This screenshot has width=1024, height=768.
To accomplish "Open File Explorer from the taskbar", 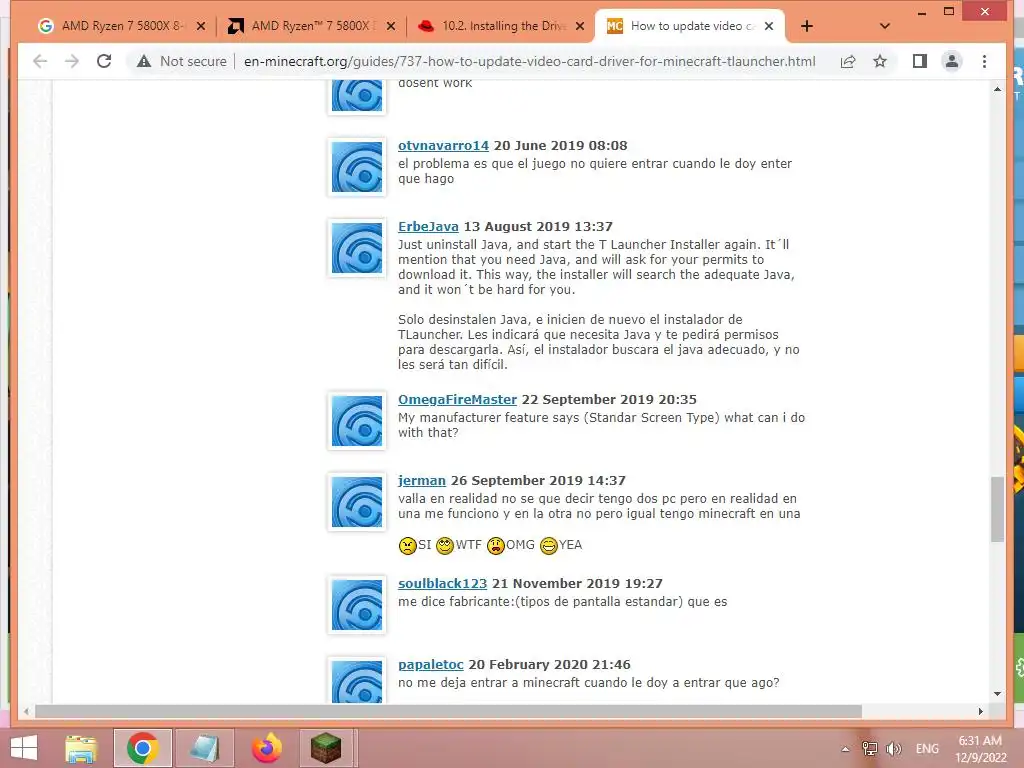I will coord(81,748).
